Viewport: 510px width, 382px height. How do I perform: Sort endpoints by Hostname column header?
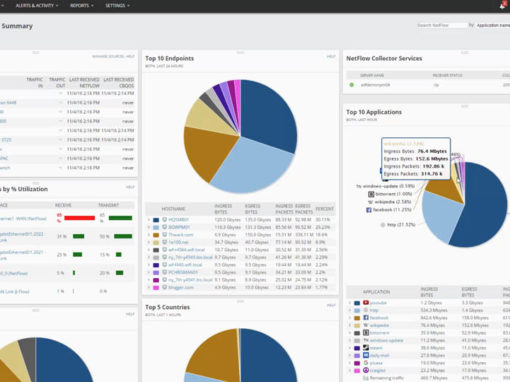[x=173, y=209]
